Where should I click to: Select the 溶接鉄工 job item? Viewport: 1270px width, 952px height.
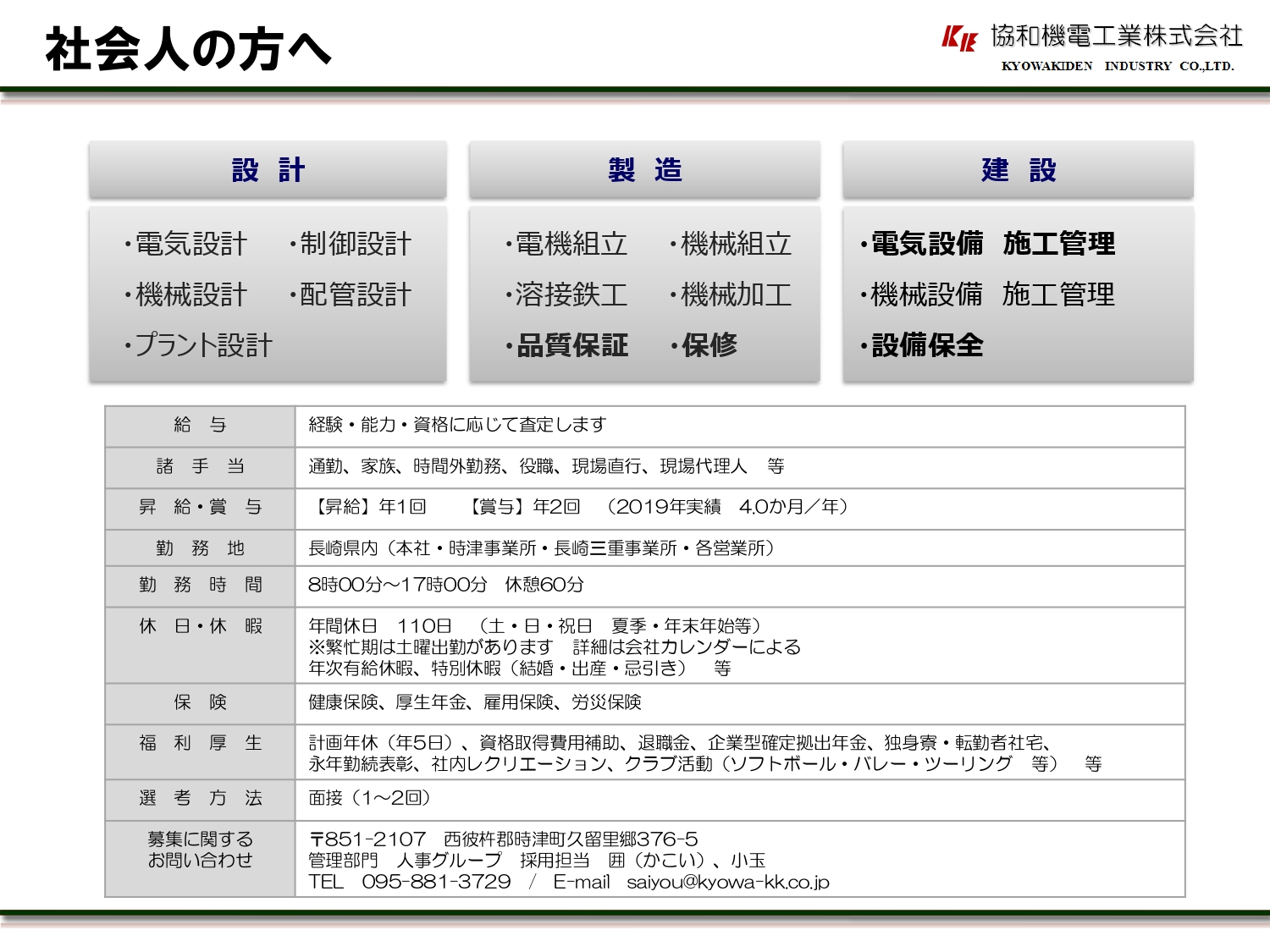[567, 295]
